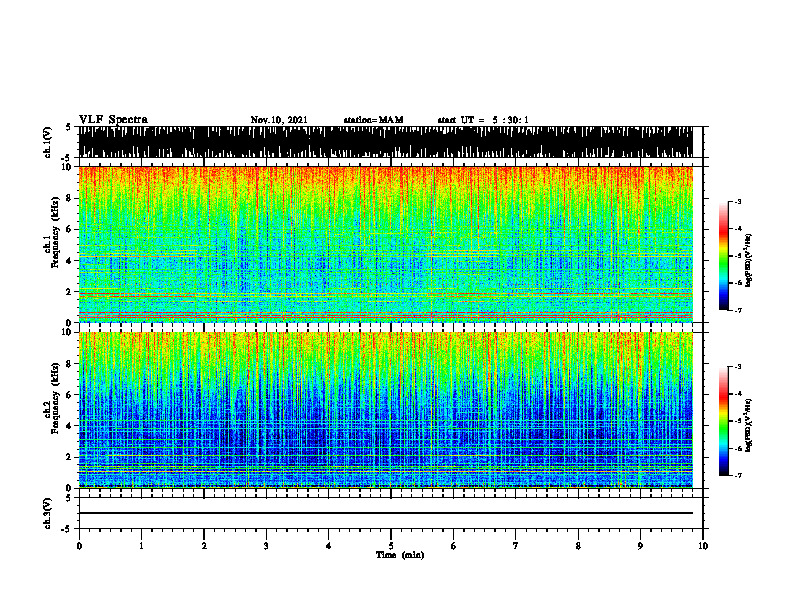
Task: Click the "-5" tick on ch.2 colorbar
Action: coord(738,421)
